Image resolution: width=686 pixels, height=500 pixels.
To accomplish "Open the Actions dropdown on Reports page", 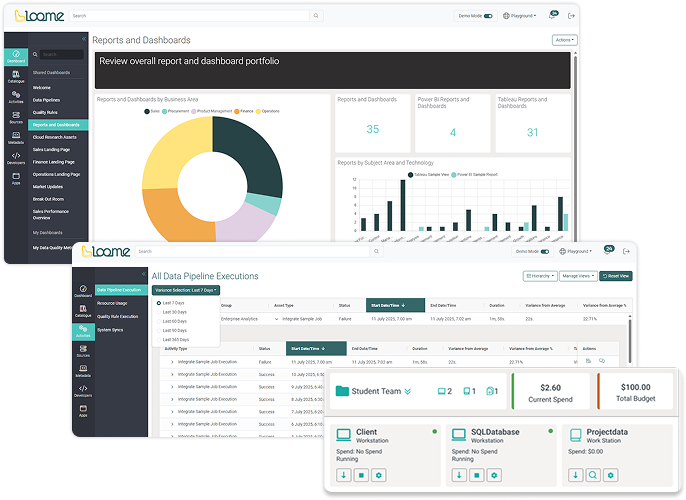I will [564, 40].
